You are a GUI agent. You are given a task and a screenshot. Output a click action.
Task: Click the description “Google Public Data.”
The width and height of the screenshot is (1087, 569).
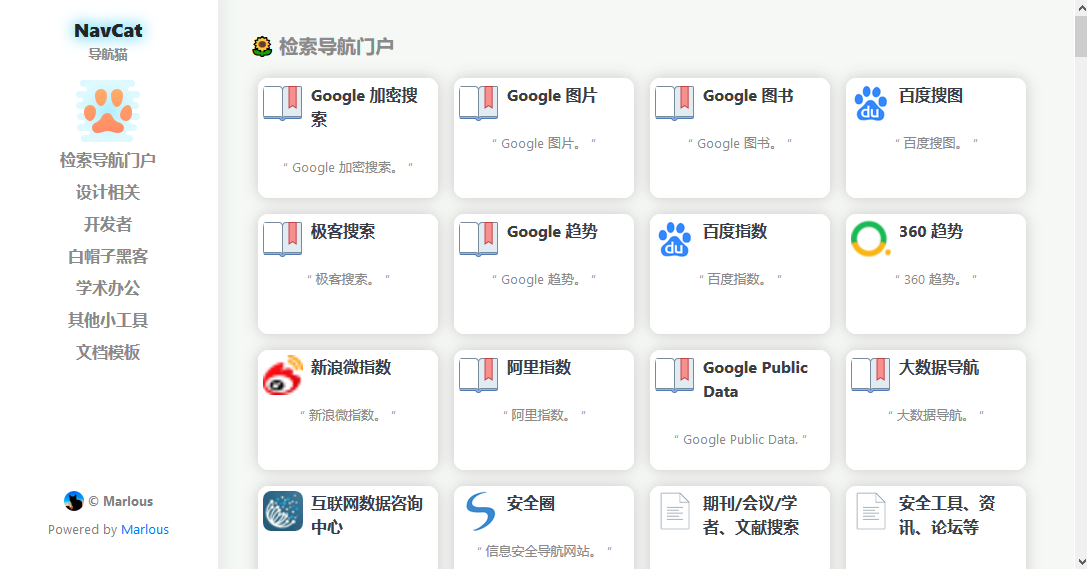point(740,439)
